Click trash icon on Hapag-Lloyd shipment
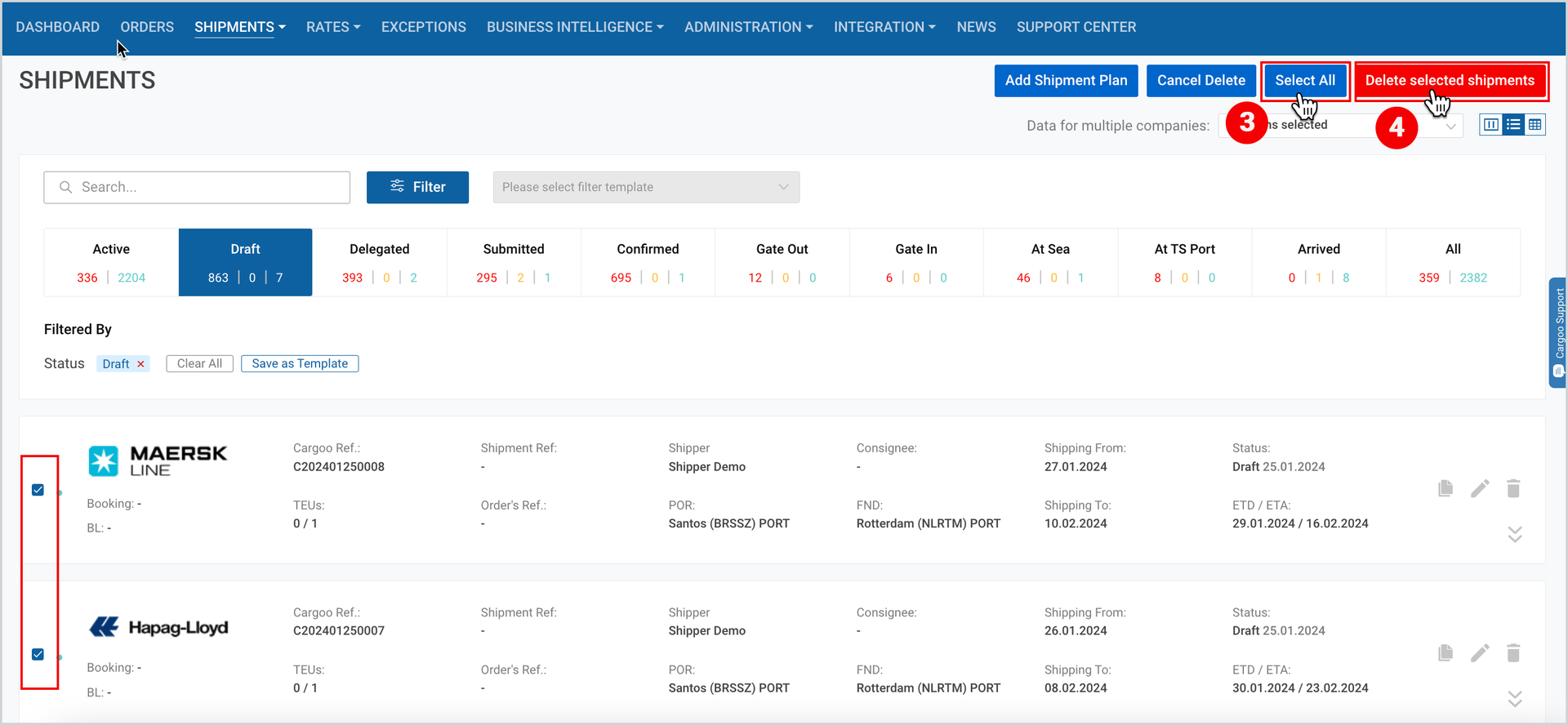The width and height of the screenshot is (1568, 725). pos(1513,652)
